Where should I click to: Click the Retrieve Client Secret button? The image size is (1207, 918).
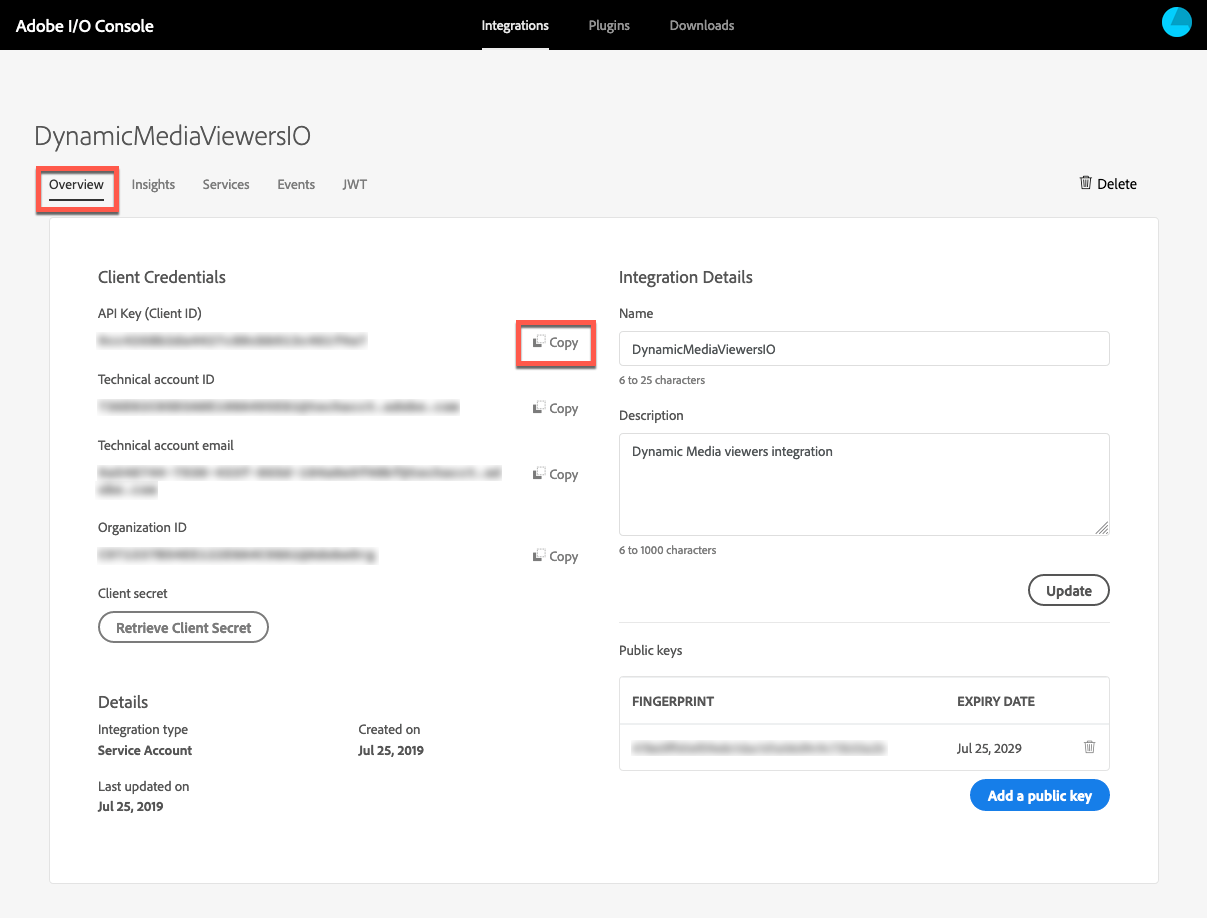pyautogui.click(x=183, y=627)
